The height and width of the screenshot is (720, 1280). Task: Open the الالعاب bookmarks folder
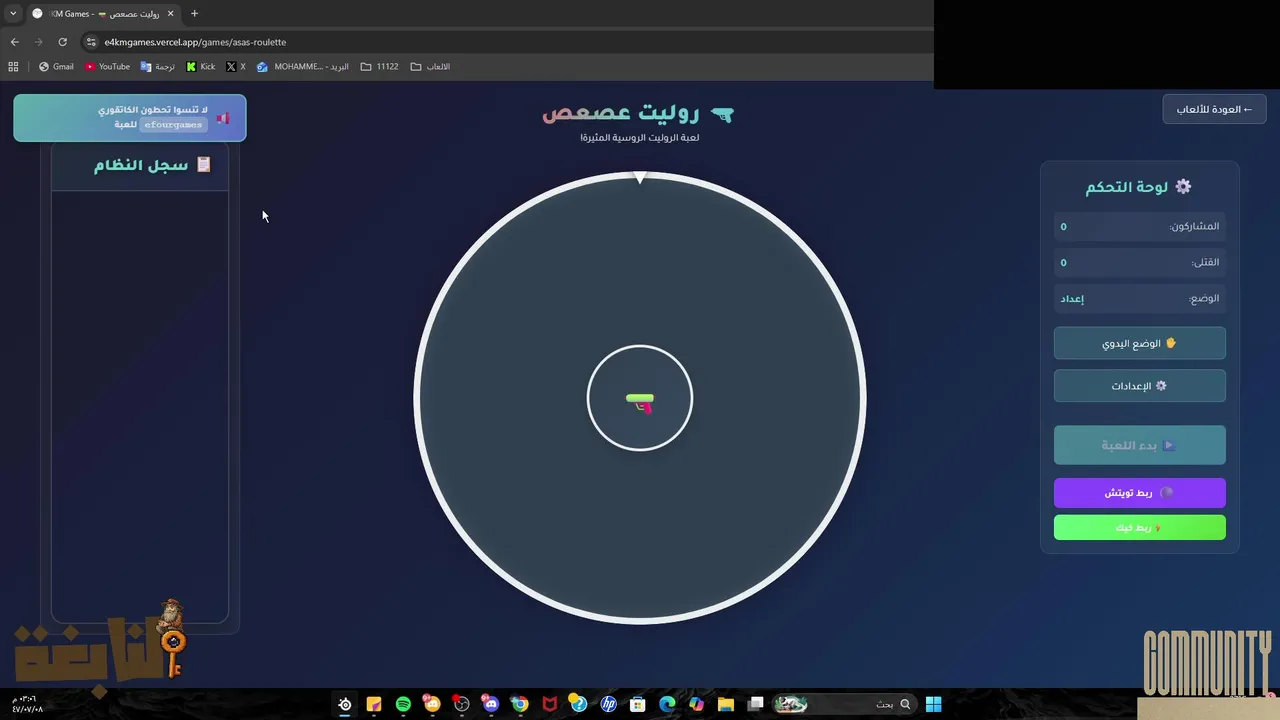click(430, 67)
